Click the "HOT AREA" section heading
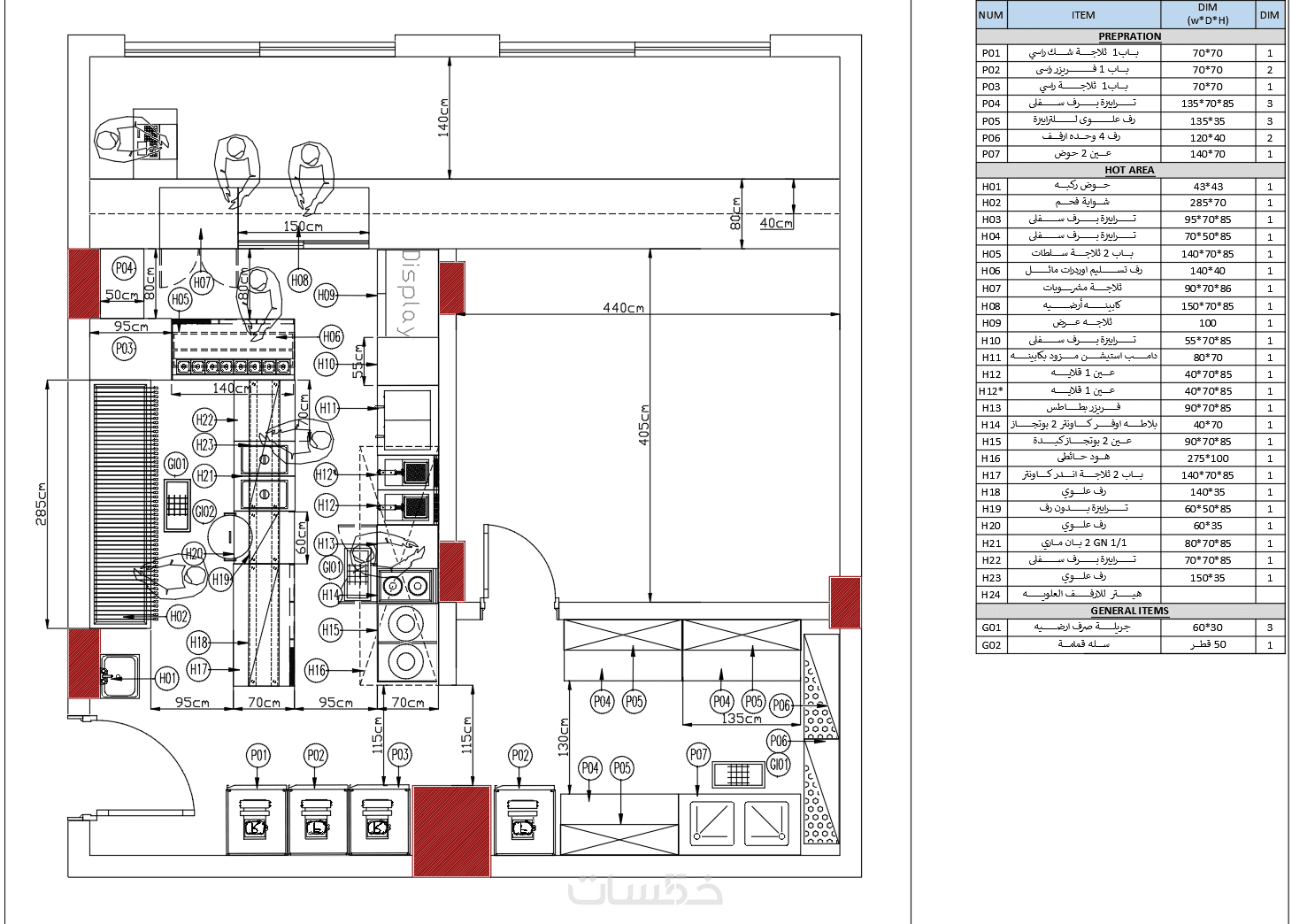 (x=1130, y=170)
